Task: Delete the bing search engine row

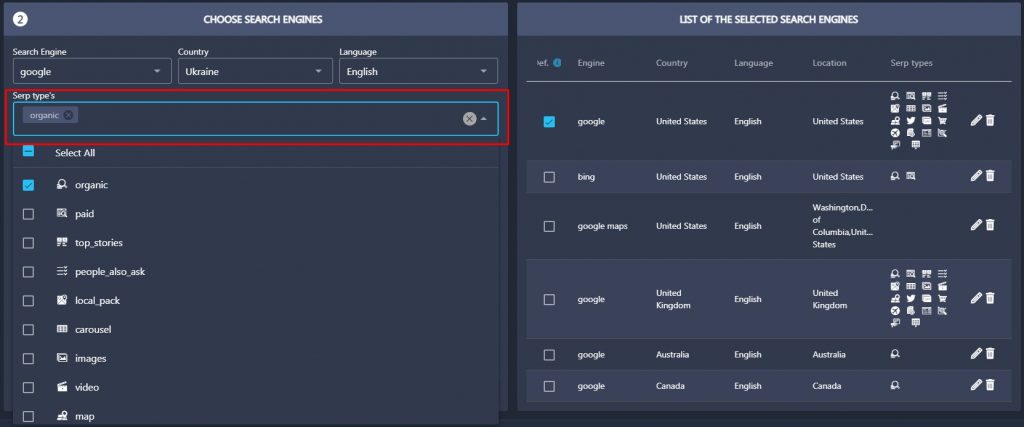Action: pos(990,176)
